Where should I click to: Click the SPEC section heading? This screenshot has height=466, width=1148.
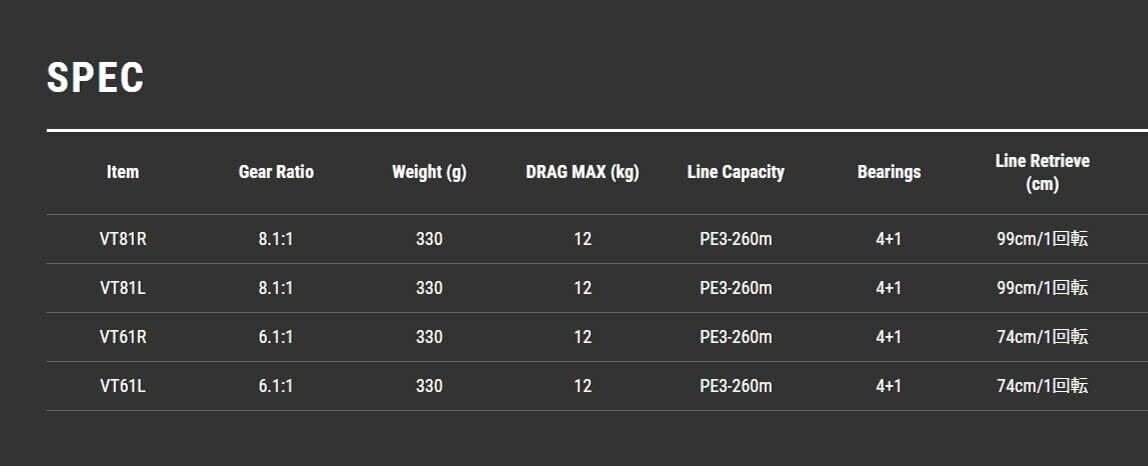point(96,78)
